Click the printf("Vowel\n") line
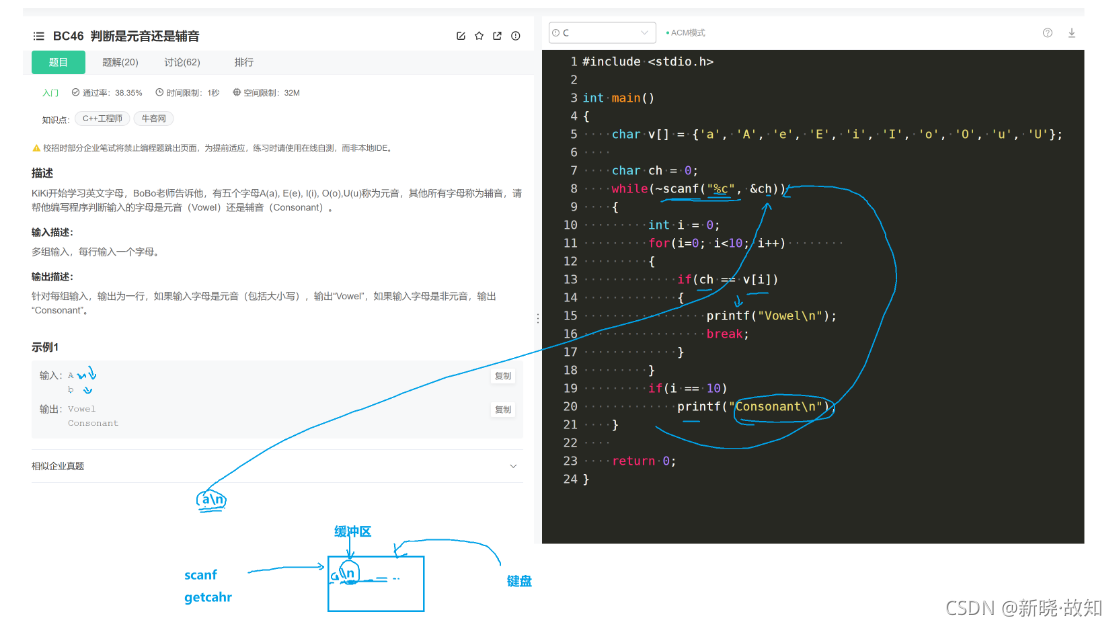 tap(771, 315)
